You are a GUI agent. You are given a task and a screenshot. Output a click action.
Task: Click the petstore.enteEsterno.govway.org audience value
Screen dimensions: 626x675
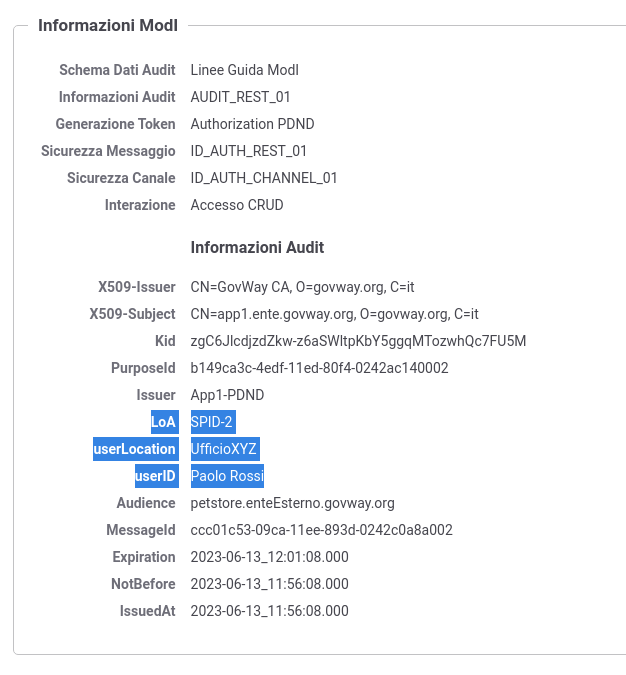292,503
